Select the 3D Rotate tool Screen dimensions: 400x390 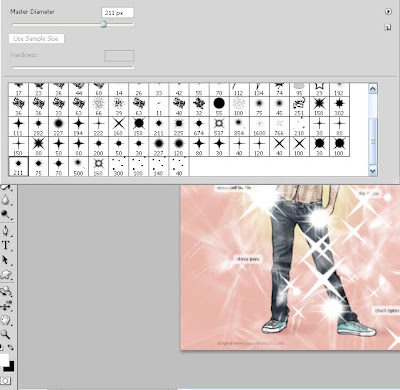pos(5,292)
